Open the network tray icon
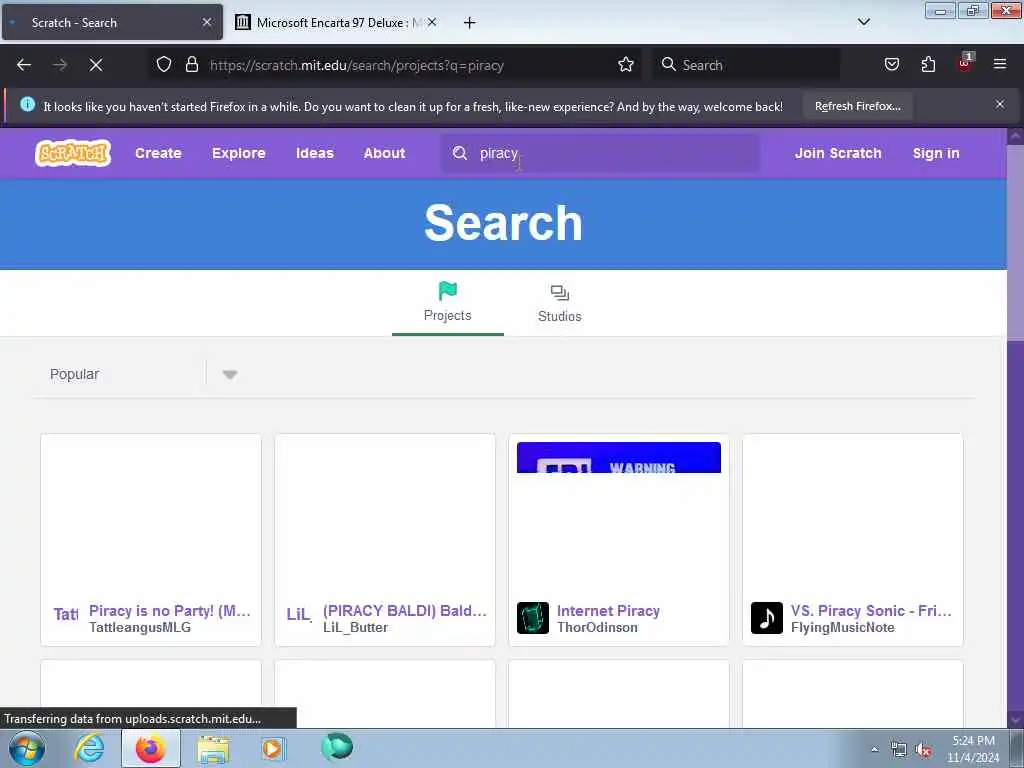Viewport: 1024px width, 768px height. pos(899,749)
